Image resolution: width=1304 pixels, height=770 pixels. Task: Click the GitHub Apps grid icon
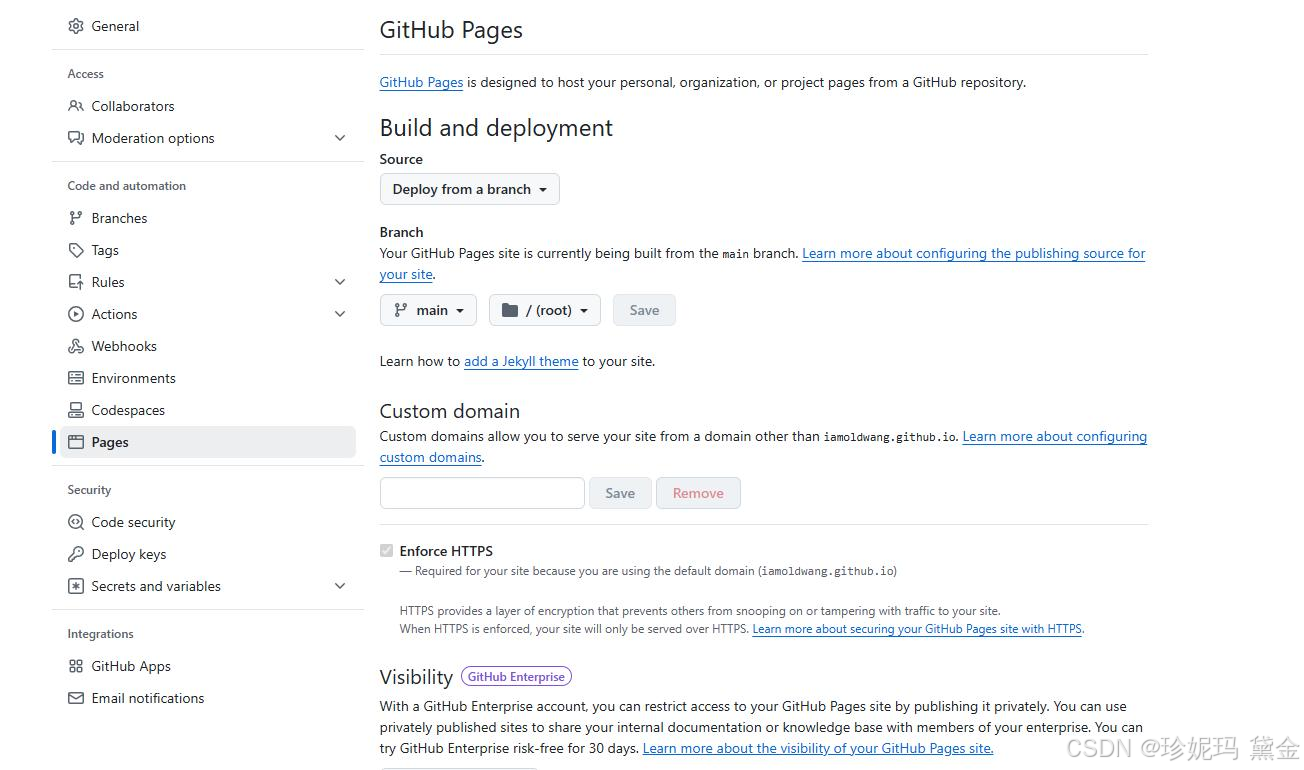[76, 666]
